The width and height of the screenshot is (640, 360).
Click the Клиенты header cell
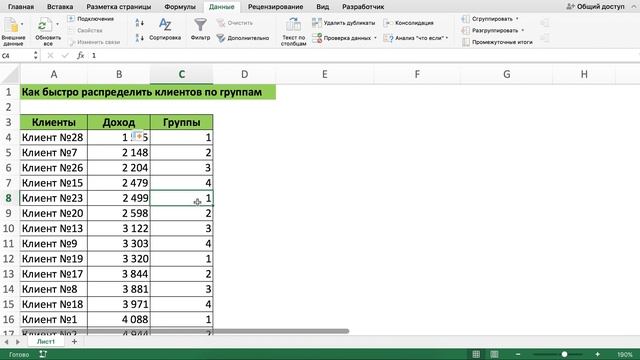click(53, 122)
